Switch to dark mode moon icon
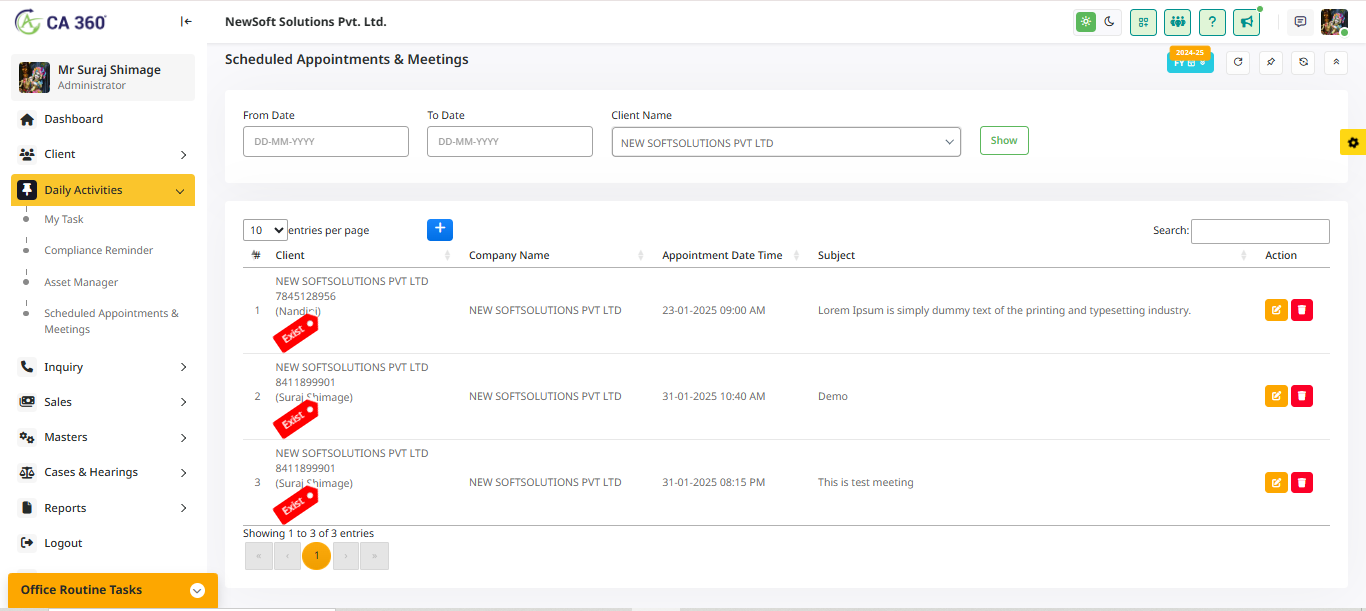 1109,22
